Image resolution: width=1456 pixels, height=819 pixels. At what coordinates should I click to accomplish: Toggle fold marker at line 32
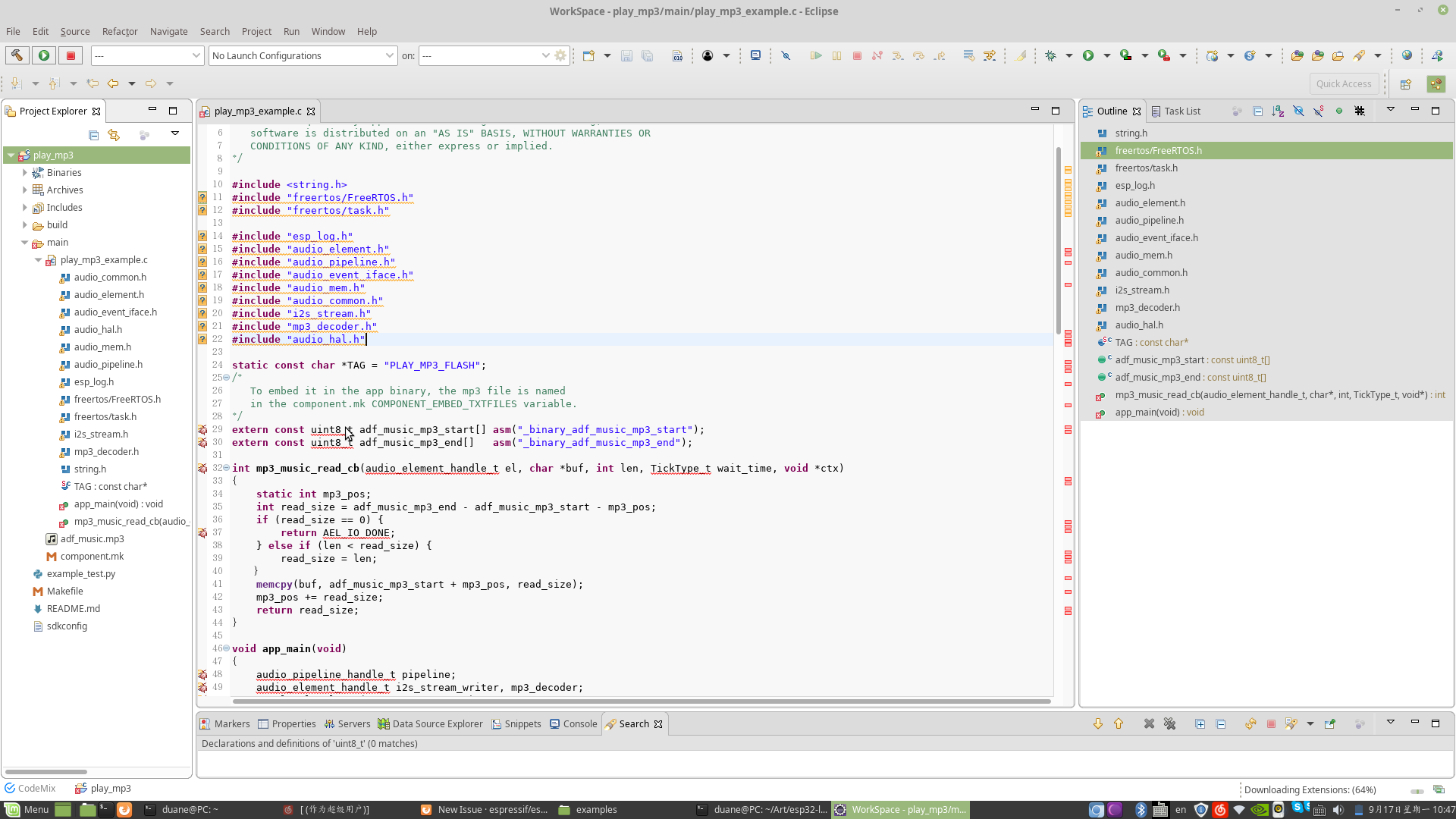[x=226, y=468]
